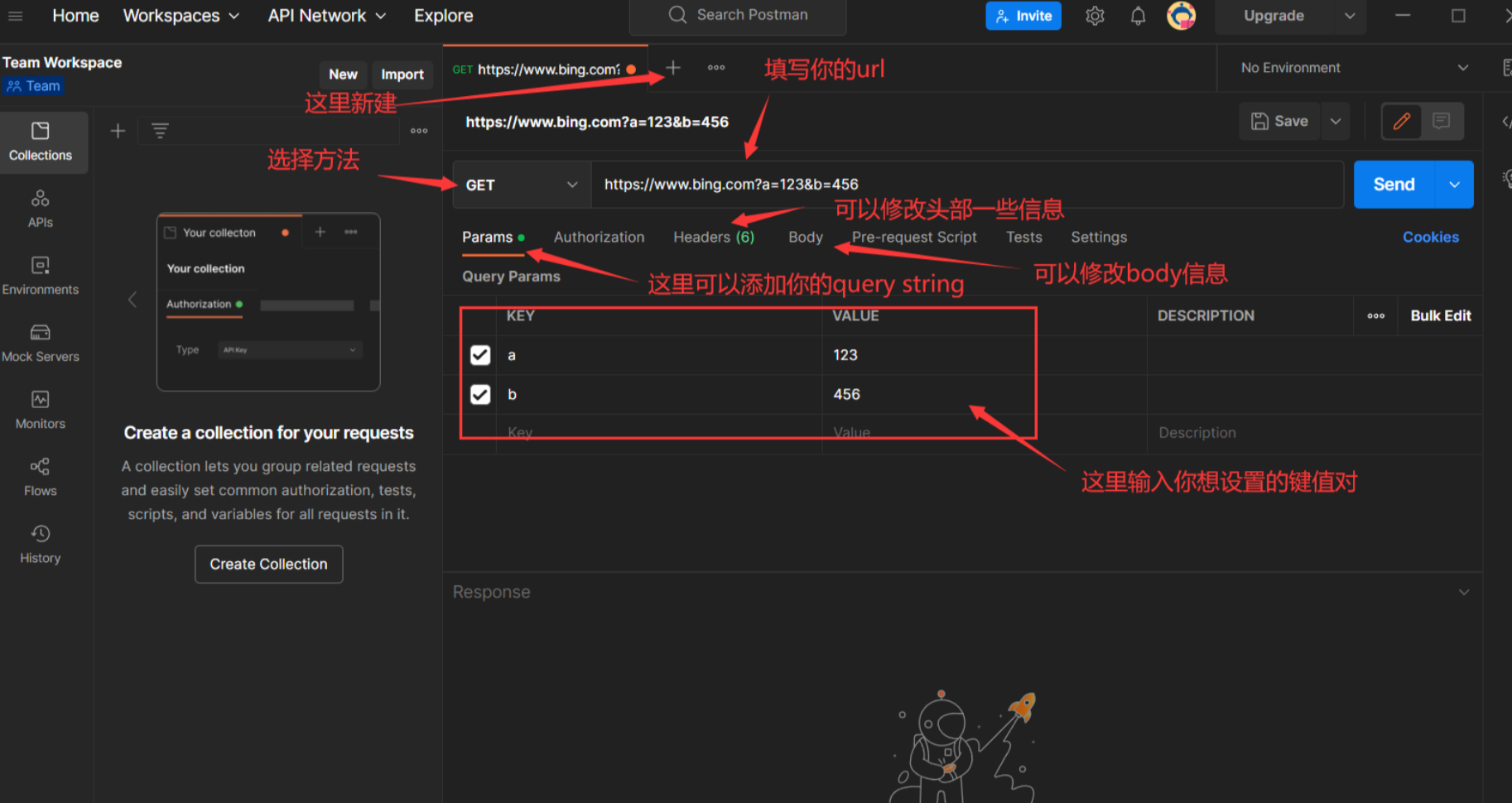Click the Create Collection button
The height and width of the screenshot is (803, 1512).
pos(269,564)
